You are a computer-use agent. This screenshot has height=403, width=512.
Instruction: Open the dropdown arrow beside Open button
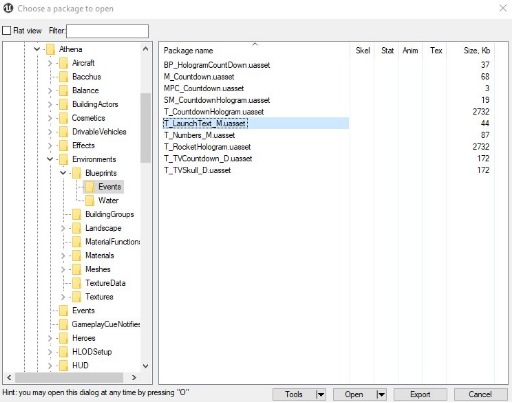(381, 394)
